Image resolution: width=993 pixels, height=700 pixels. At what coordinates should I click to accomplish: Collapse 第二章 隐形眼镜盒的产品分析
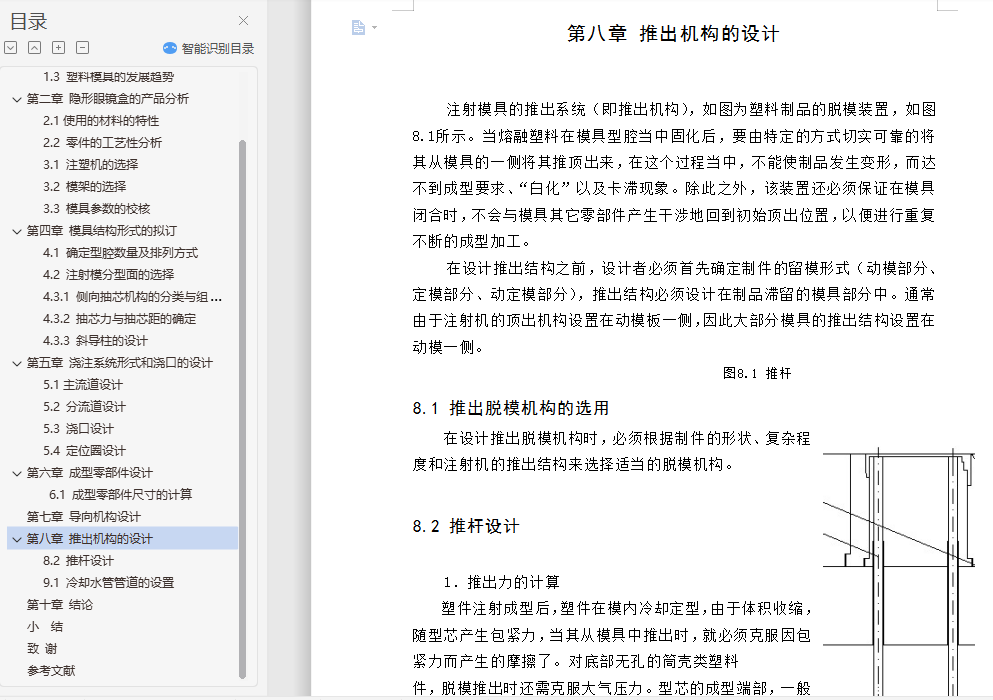(17, 99)
